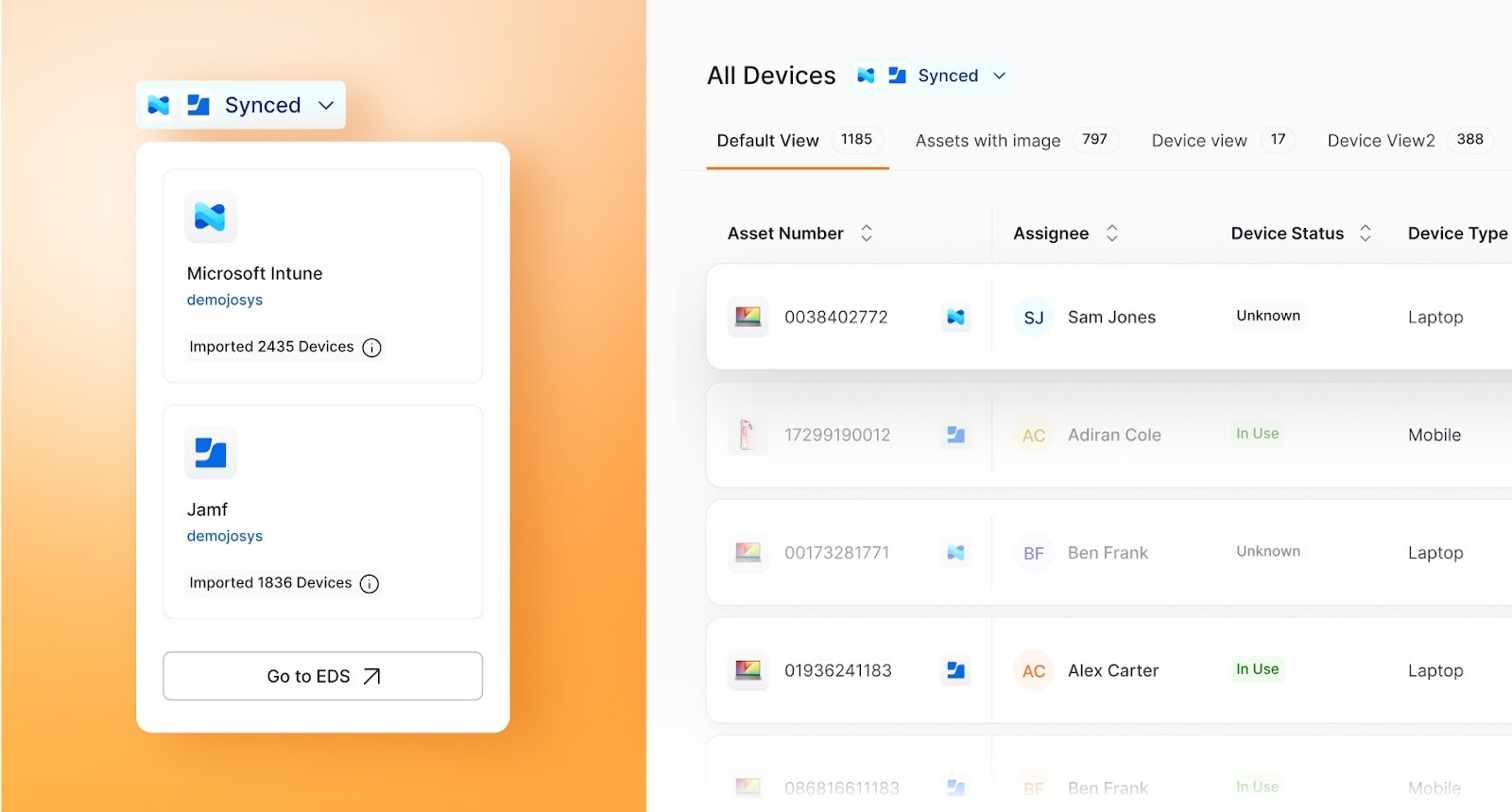Click the Microsoft Intune title text
Screen dimensions: 1512x812
pyautogui.click(x=255, y=273)
